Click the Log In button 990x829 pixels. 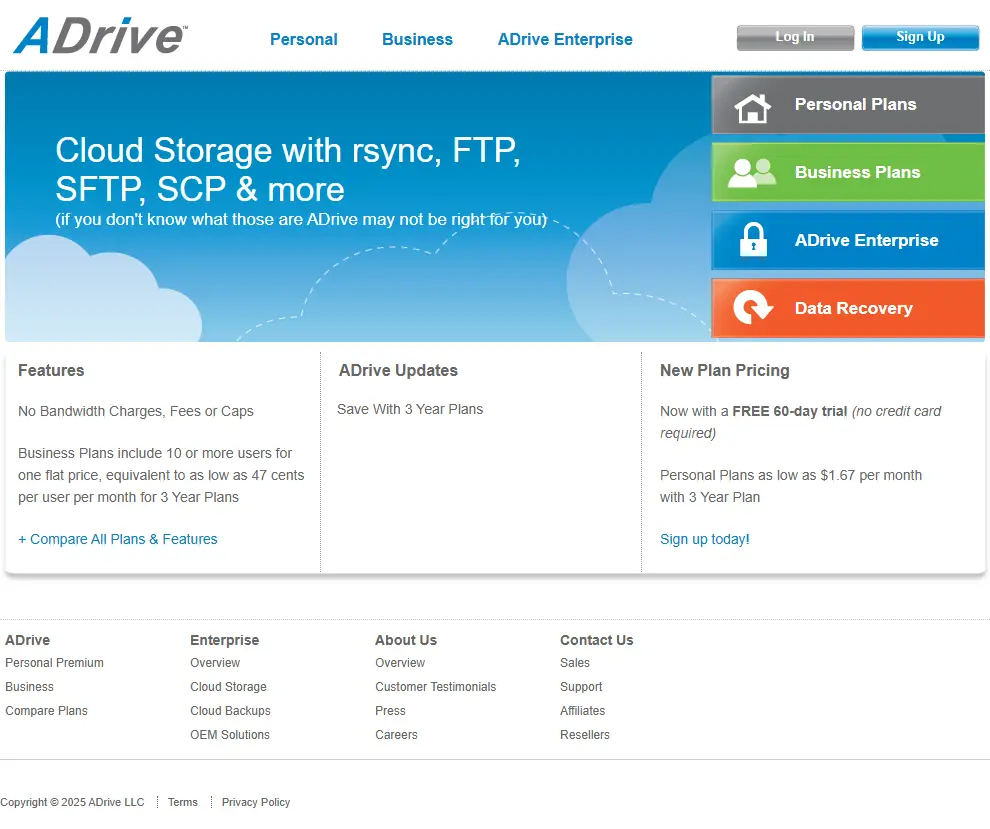[795, 37]
